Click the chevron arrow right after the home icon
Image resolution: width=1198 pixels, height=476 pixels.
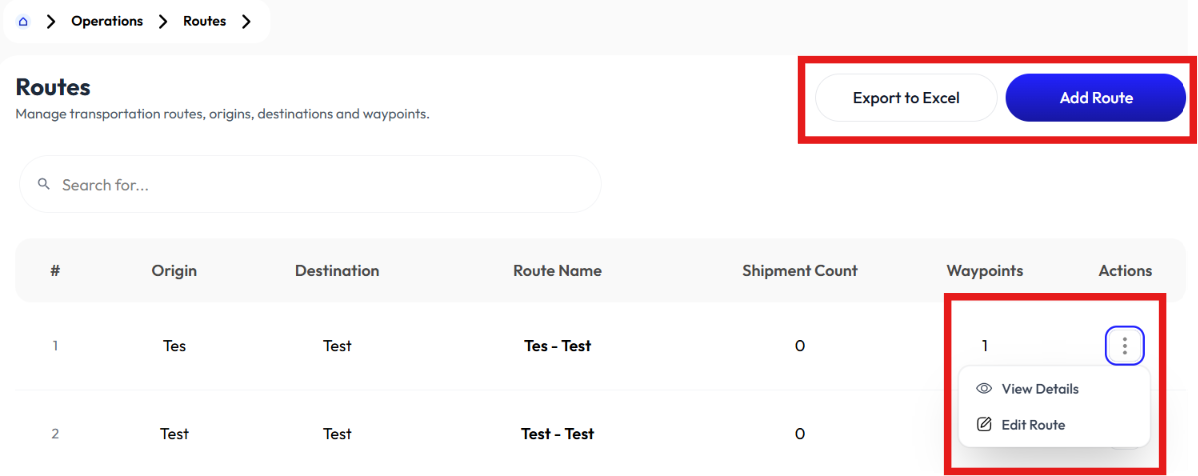pos(51,21)
